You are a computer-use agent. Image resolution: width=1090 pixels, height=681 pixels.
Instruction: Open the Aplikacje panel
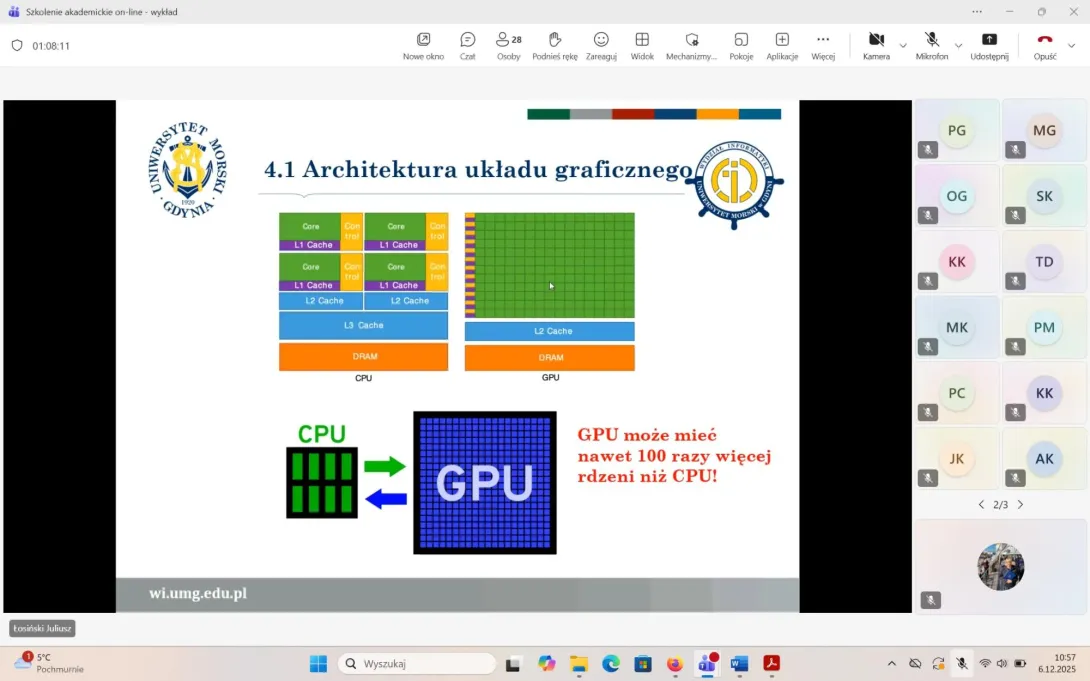782,45
